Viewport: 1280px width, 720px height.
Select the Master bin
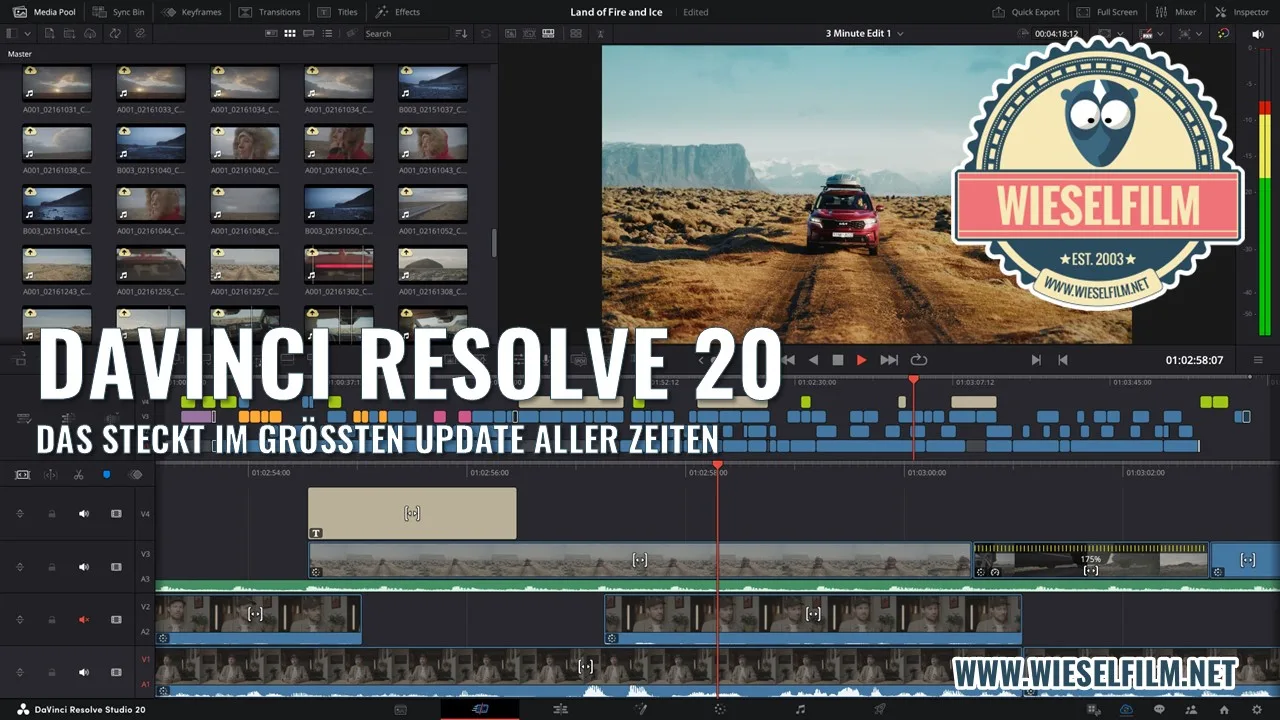point(20,53)
